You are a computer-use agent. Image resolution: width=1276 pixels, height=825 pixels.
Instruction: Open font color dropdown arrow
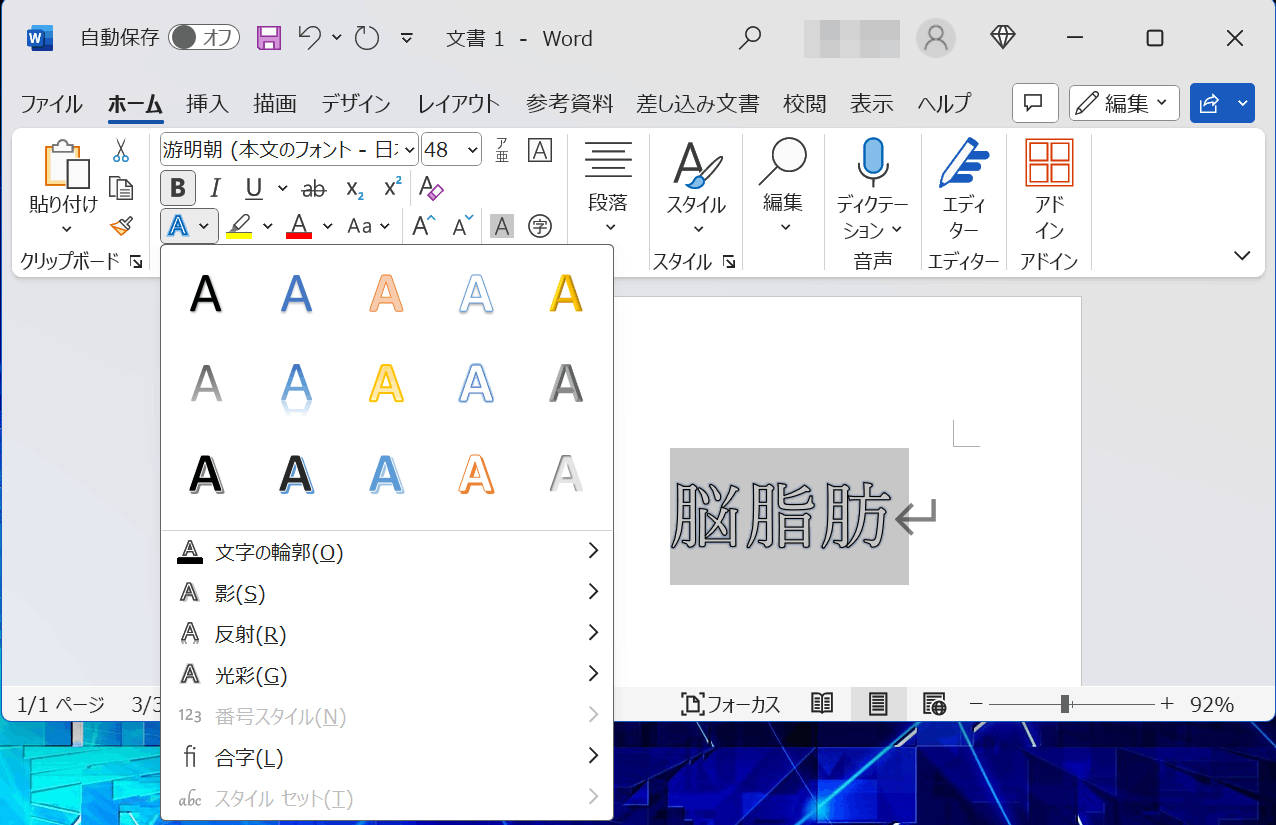[326, 226]
